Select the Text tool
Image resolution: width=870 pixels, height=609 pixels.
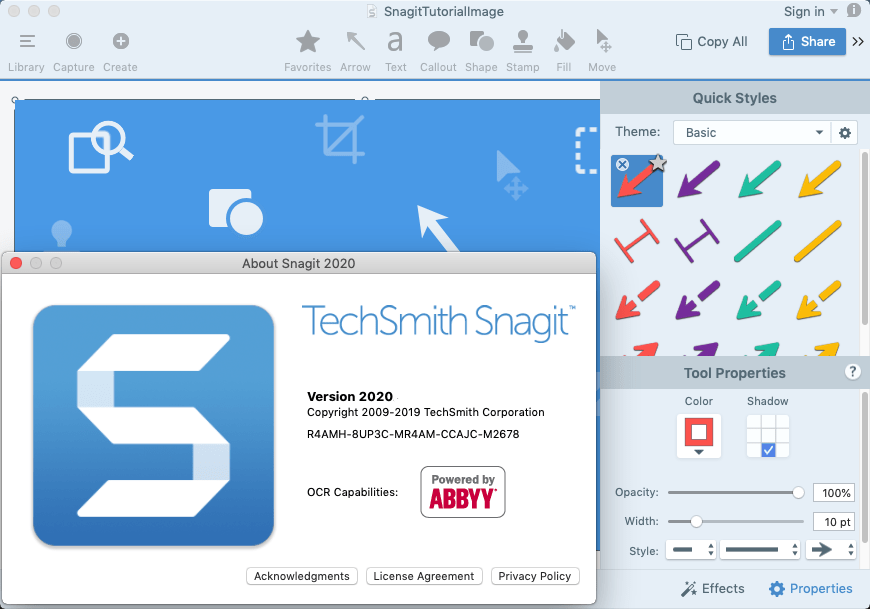click(396, 50)
